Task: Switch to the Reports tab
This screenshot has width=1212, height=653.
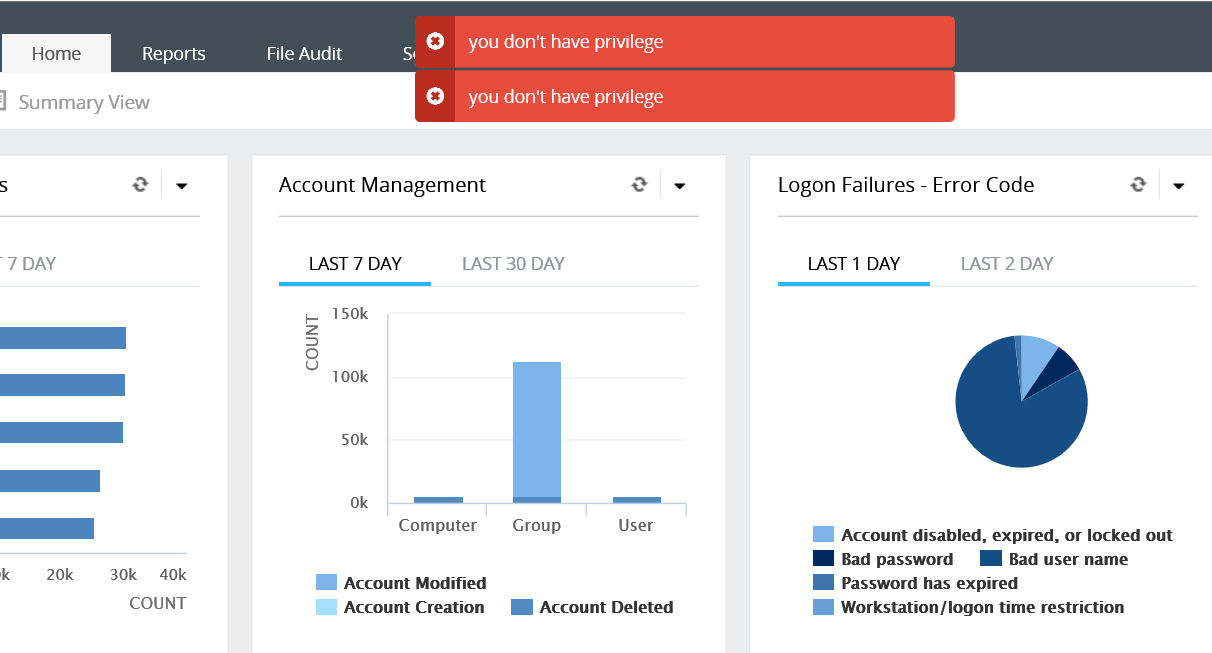Action: [173, 53]
